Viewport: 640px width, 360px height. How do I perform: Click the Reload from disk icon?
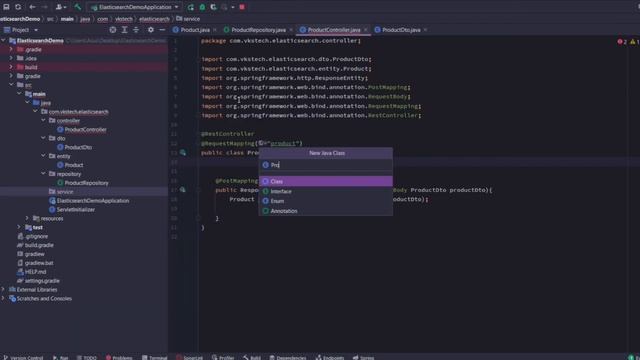pyautogui.click(x=18, y=7)
